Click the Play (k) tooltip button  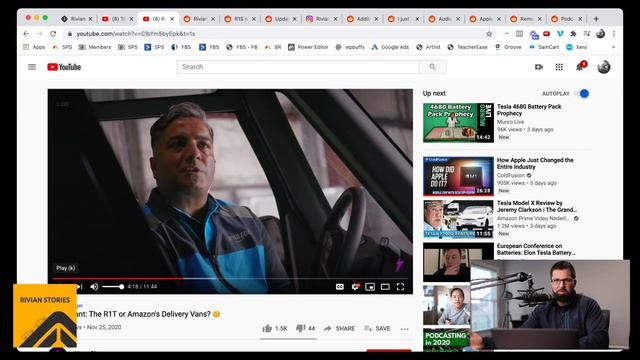(66, 268)
